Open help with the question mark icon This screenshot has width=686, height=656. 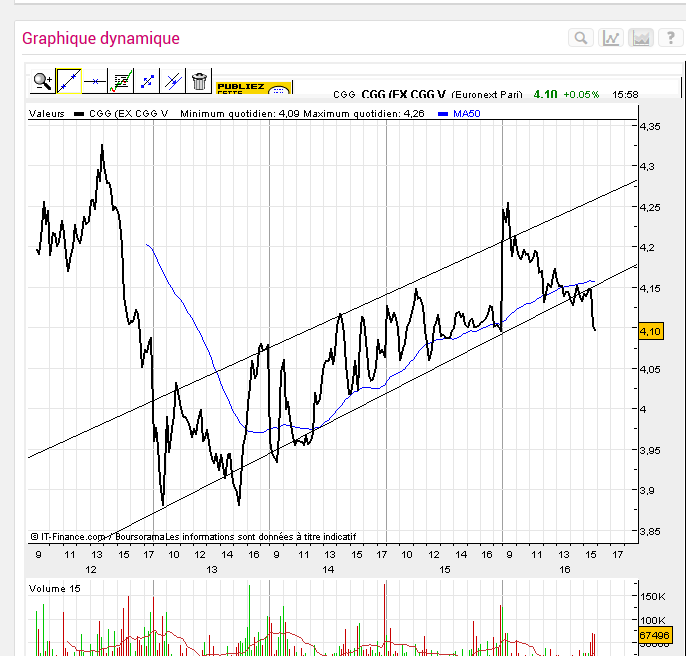point(671,38)
